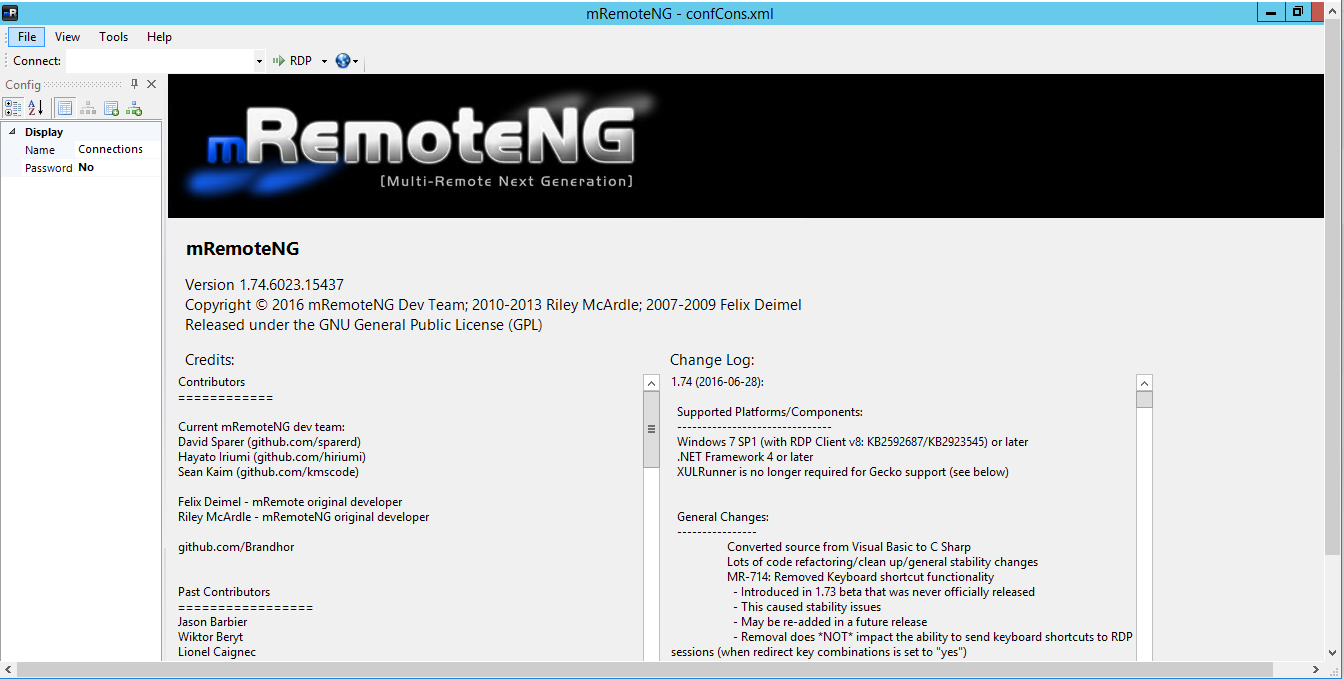This screenshot has width=1344, height=679.
Task: Open the RDP protocol dropdown arrow
Action: point(324,61)
